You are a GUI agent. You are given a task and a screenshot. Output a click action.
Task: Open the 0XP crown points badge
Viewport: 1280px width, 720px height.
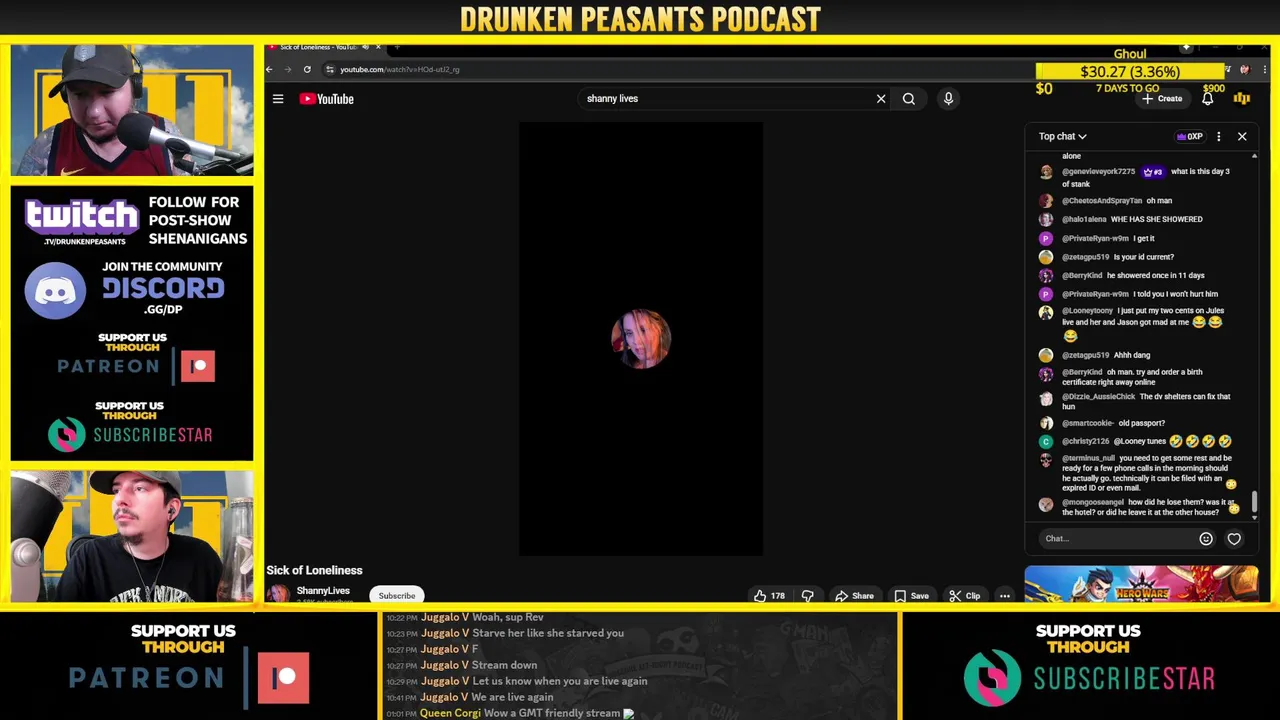1190,136
